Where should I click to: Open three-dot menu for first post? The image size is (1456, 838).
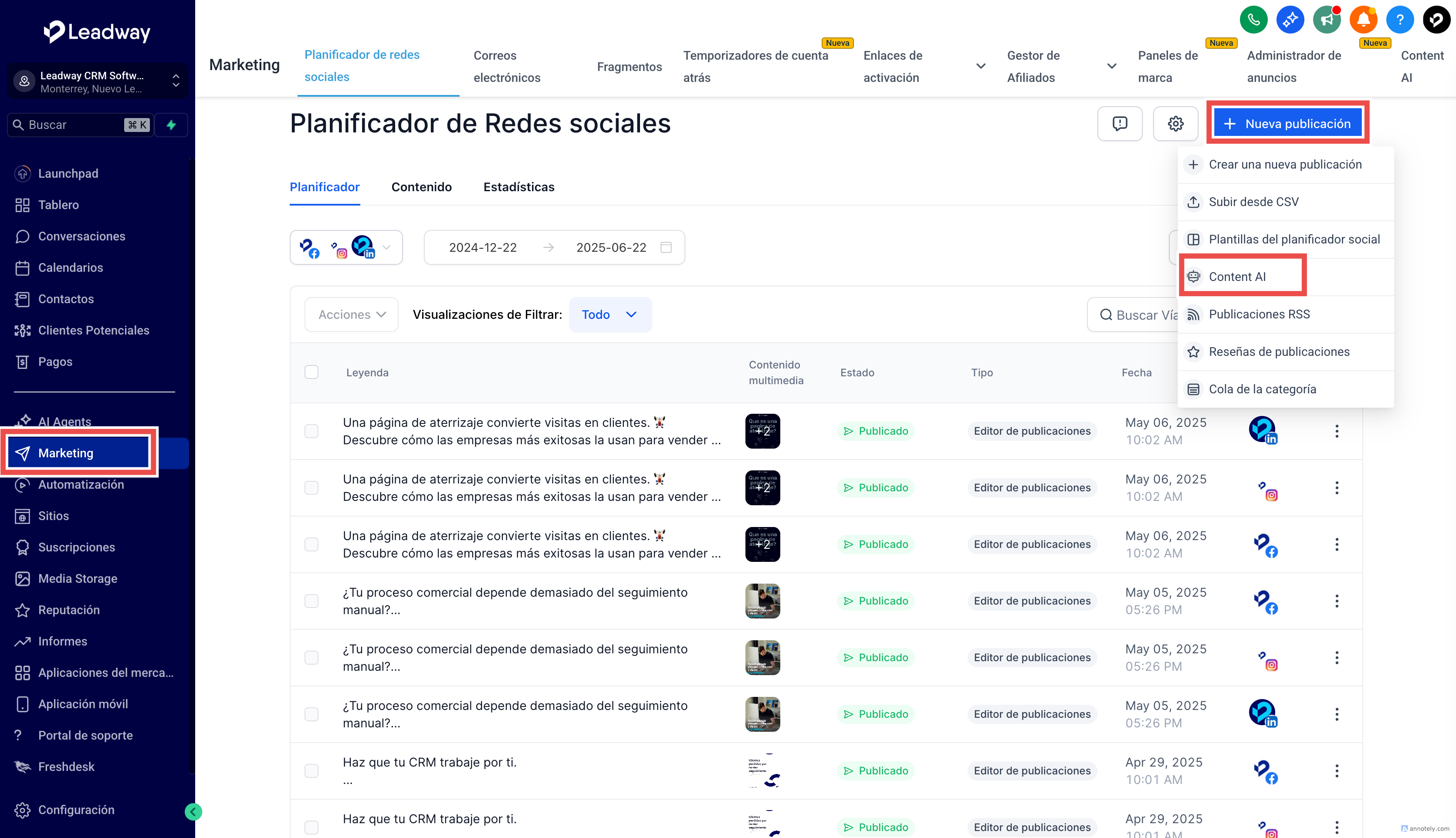[1336, 431]
